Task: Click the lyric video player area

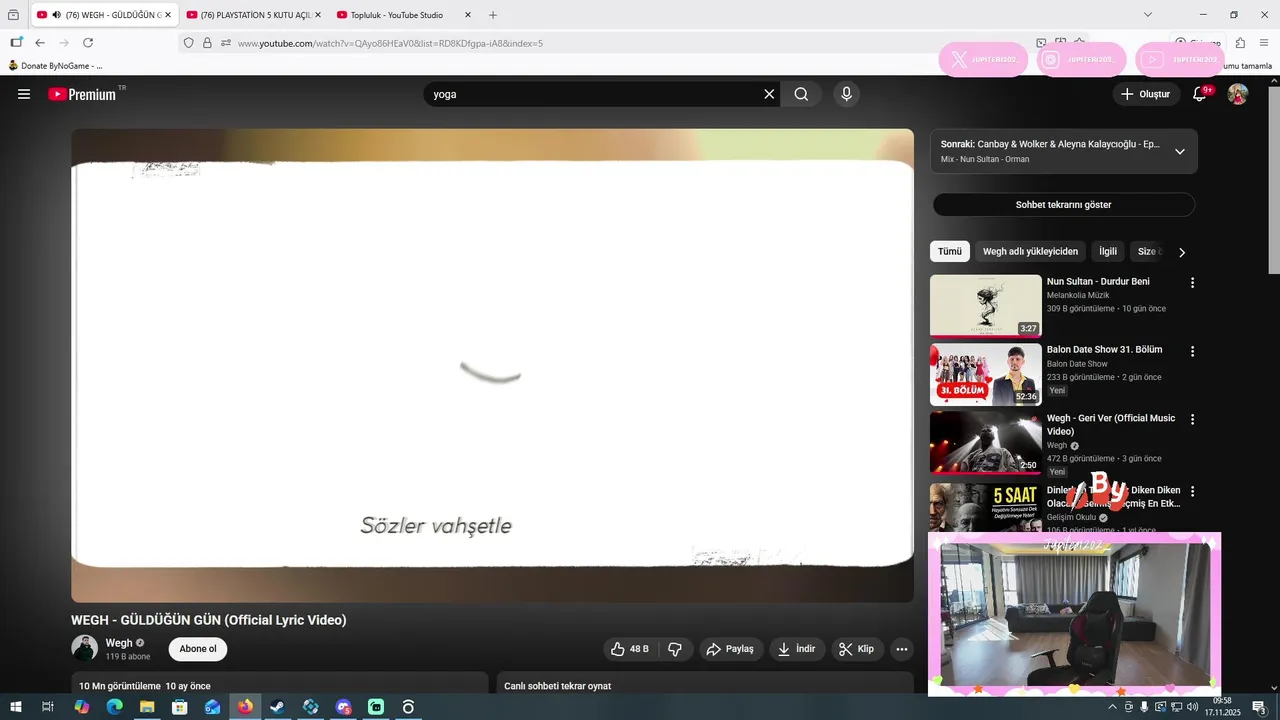Action: (492, 365)
